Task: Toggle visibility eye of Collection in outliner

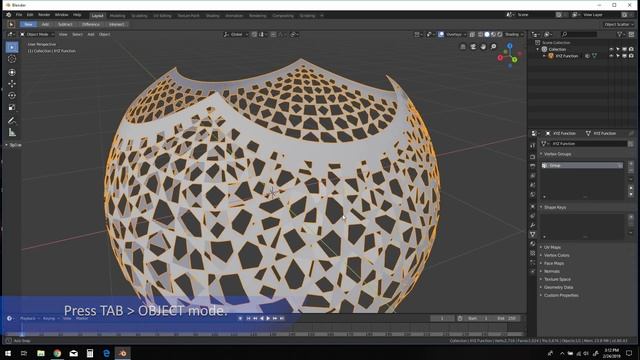Action: tap(611, 49)
